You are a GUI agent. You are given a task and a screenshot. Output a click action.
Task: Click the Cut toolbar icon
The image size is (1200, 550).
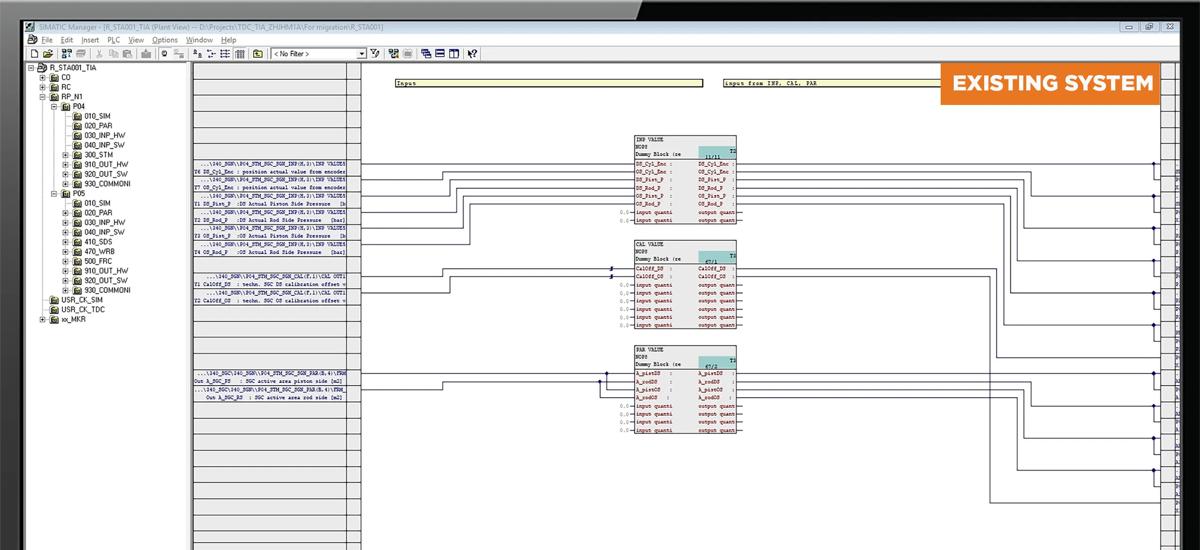pos(99,53)
